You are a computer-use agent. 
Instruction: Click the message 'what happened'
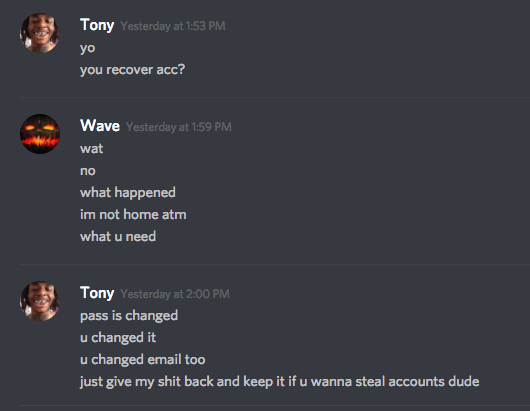point(128,193)
